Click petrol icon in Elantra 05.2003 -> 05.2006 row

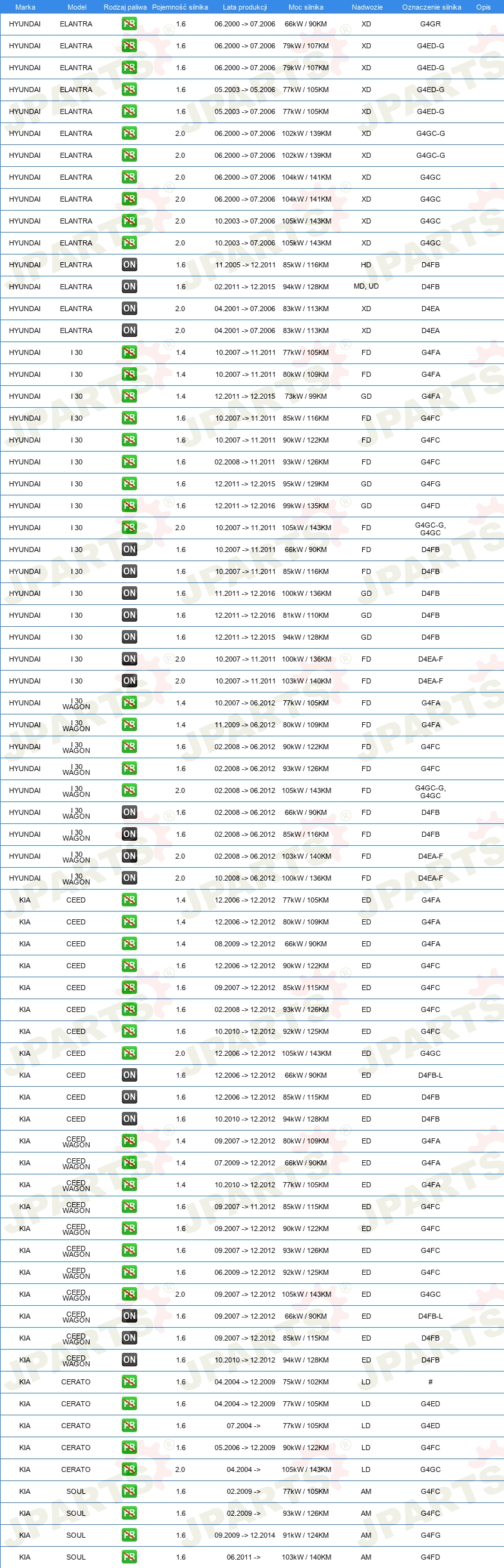coord(129,90)
